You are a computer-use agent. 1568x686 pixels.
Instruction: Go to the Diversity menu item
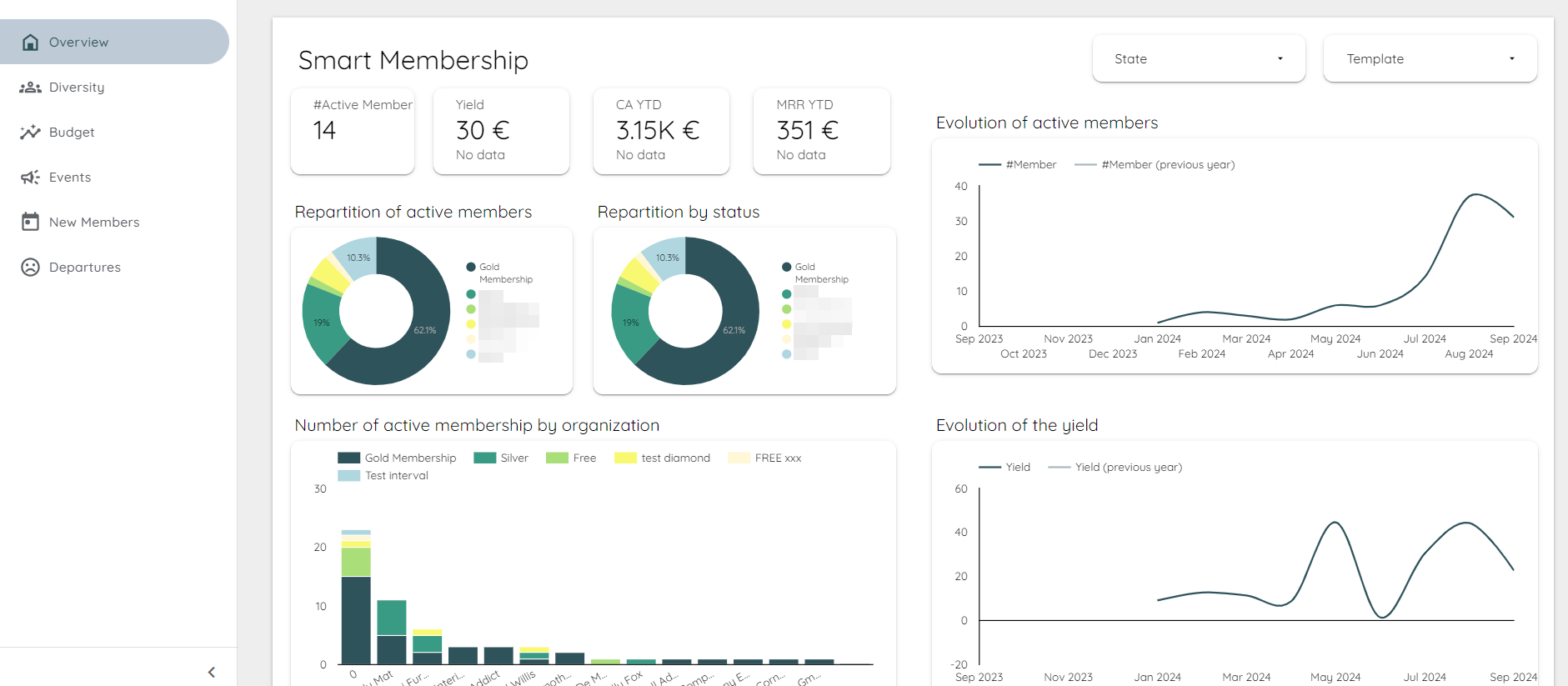point(77,88)
